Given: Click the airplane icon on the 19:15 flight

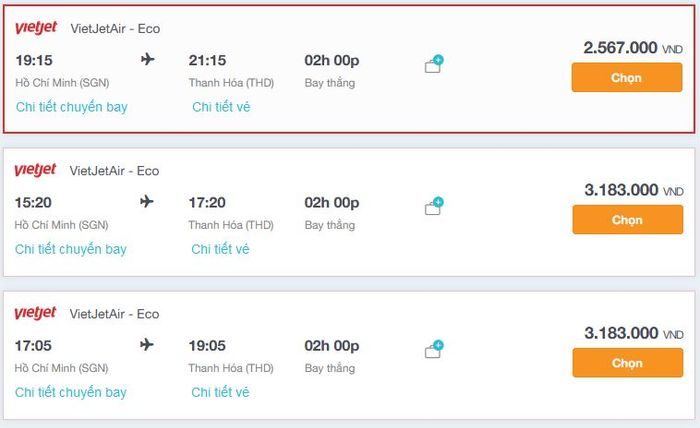Looking at the screenshot, I should 148,60.
